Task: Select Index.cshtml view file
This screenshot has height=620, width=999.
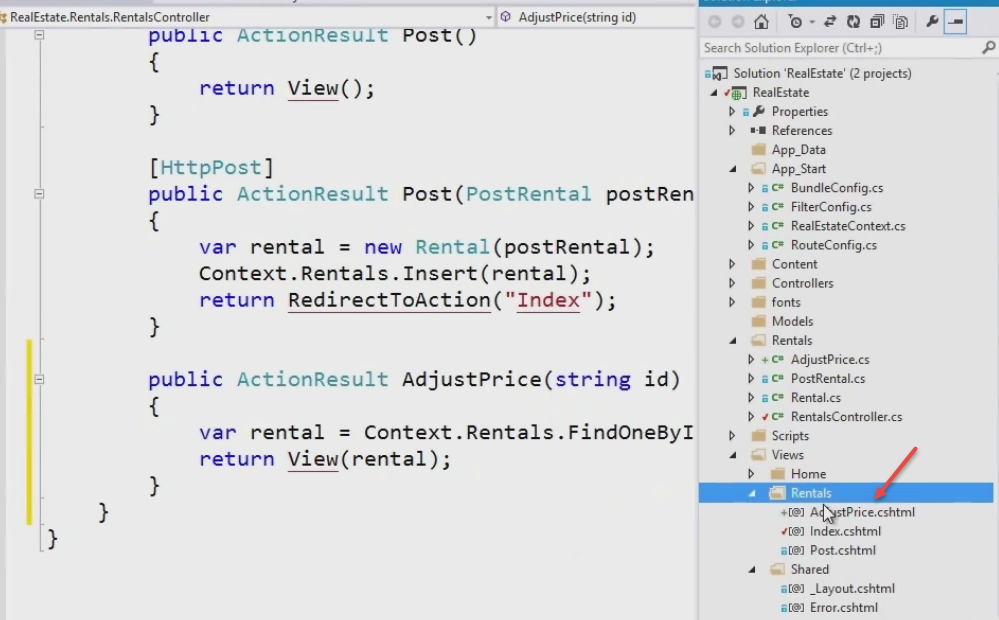Action: pyautogui.click(x=845, y=532)
